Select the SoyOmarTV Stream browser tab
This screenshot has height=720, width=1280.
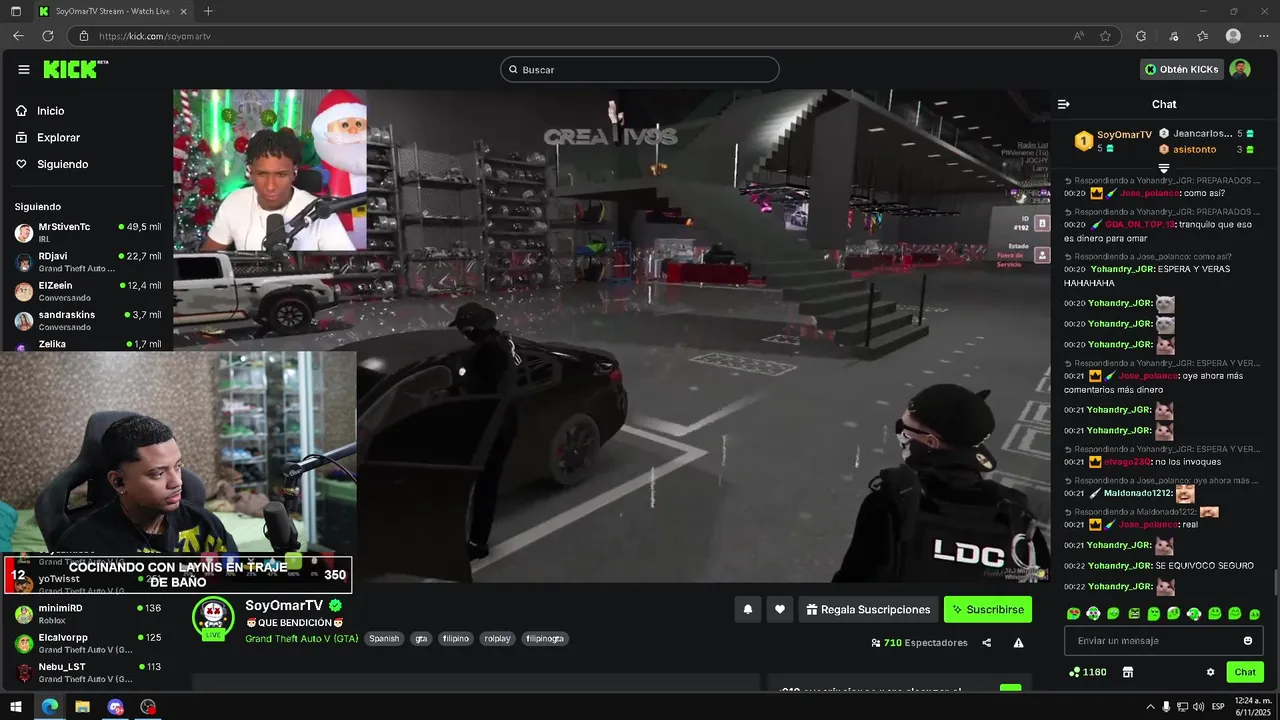click(110, 11)
